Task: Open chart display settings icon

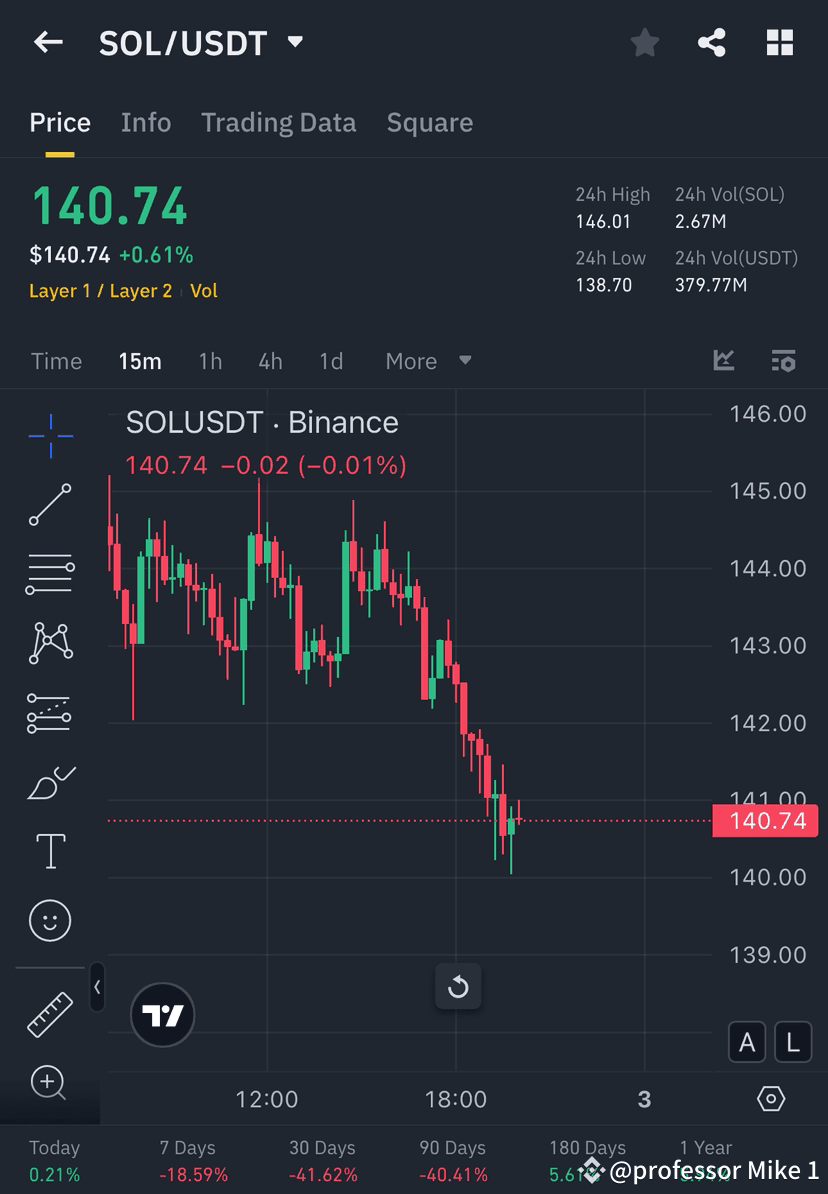Action: (x=784, y=361)
